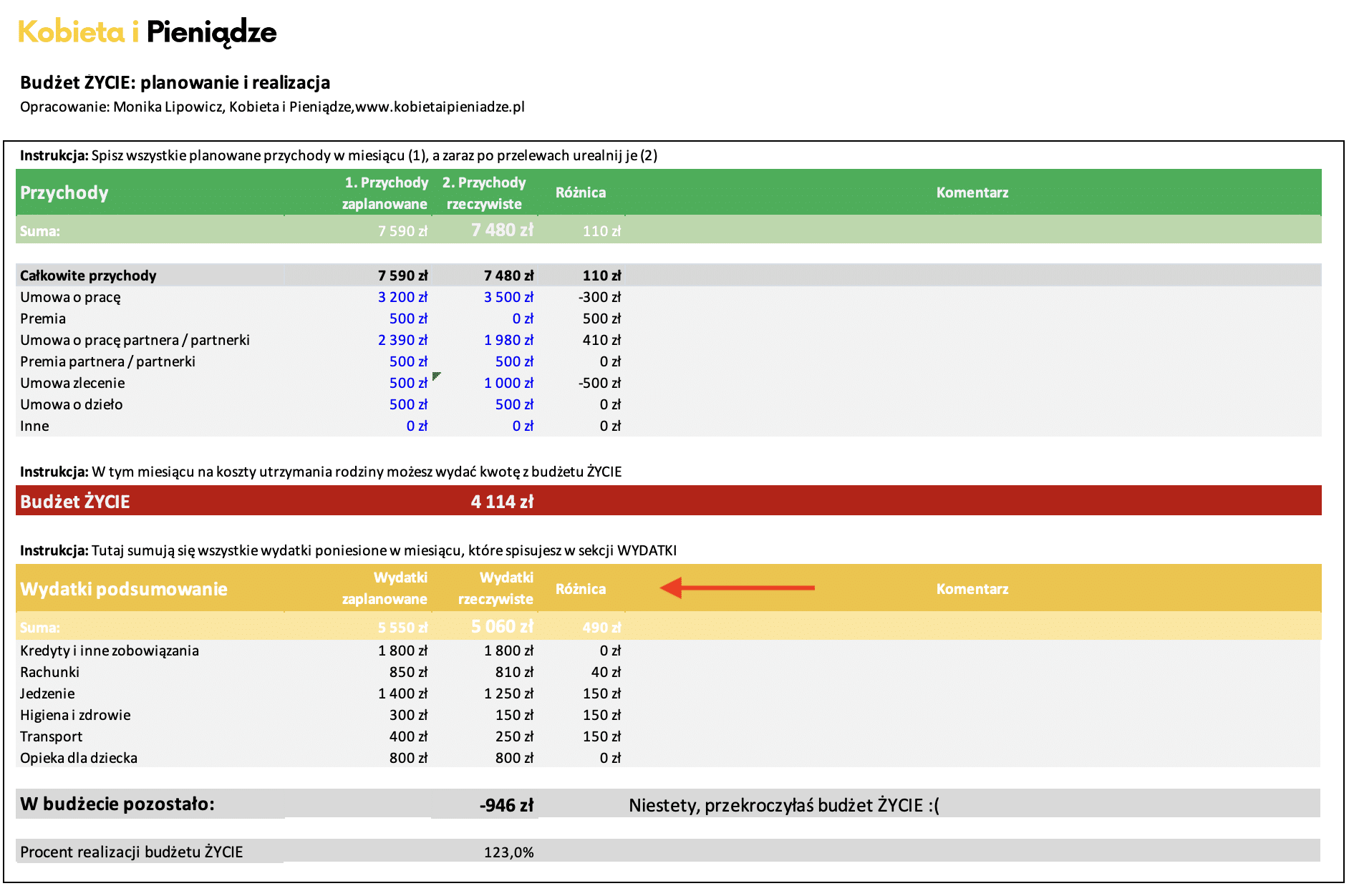Click the green comment marker beside Umowa zlecenie
The image size is (1354, 896).
436,376
